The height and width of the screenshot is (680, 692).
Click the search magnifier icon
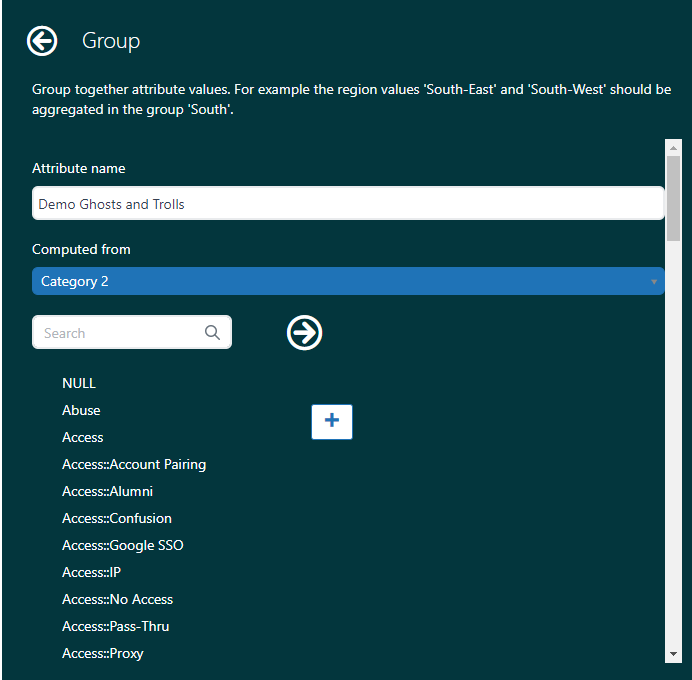(212, 333)
